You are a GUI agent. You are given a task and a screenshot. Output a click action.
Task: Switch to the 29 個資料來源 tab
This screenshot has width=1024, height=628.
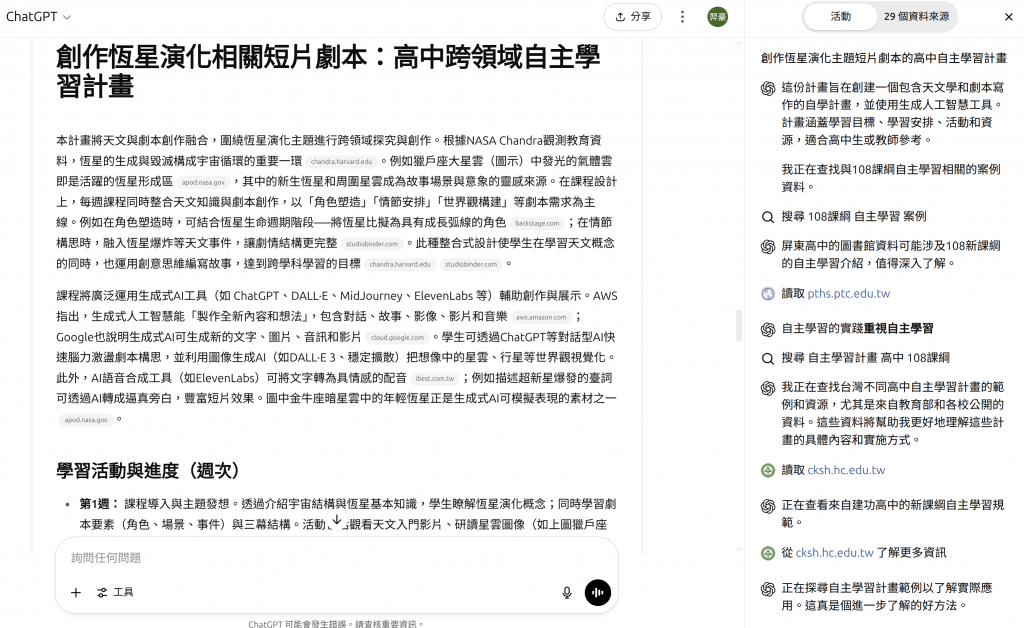pos(916,16)
